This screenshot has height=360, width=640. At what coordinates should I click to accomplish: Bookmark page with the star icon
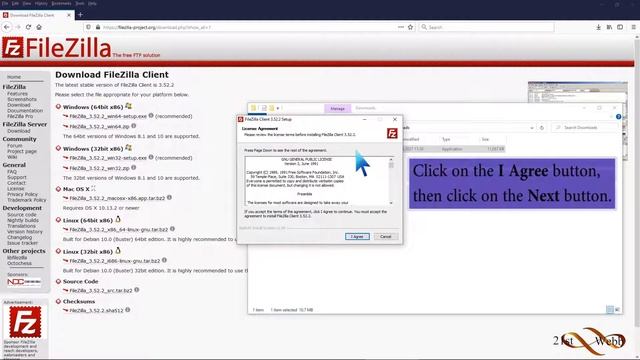click(x=410, y=27)
